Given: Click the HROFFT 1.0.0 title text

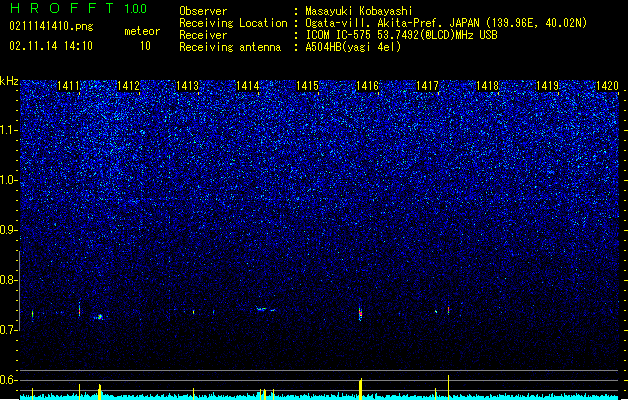Looking at the screenshot, I should click(x=79, y=8).
